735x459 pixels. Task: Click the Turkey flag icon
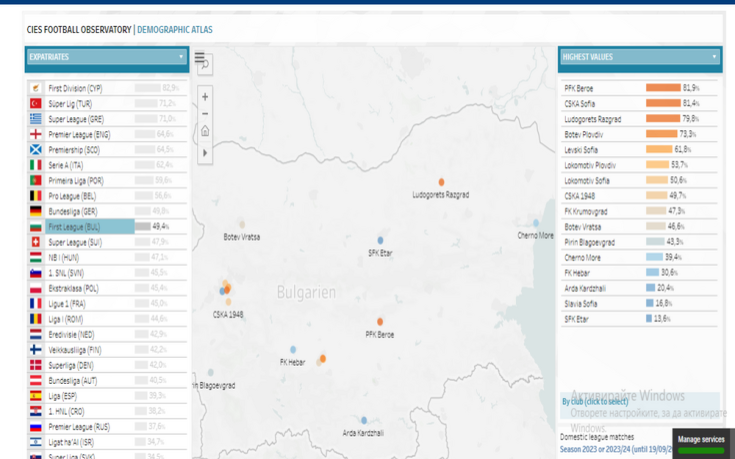pyautogui.click(x=36, y=103)
